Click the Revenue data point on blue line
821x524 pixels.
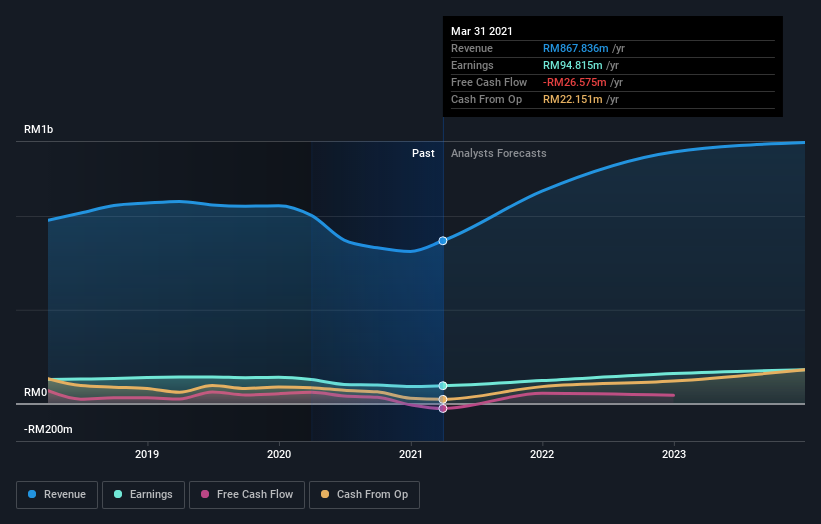click(x=443, y=241)
